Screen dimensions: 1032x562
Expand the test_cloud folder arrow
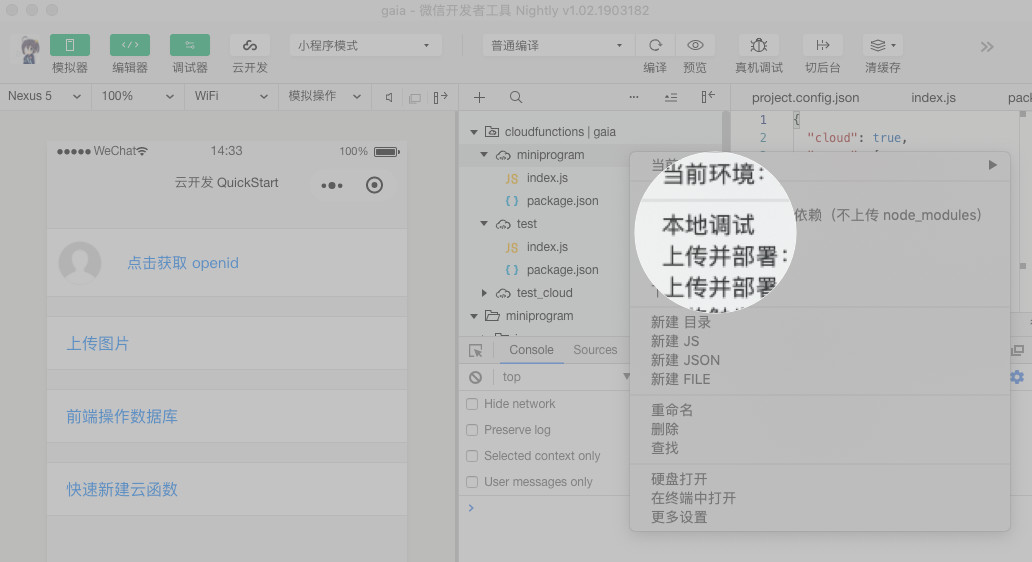[484, 293]
